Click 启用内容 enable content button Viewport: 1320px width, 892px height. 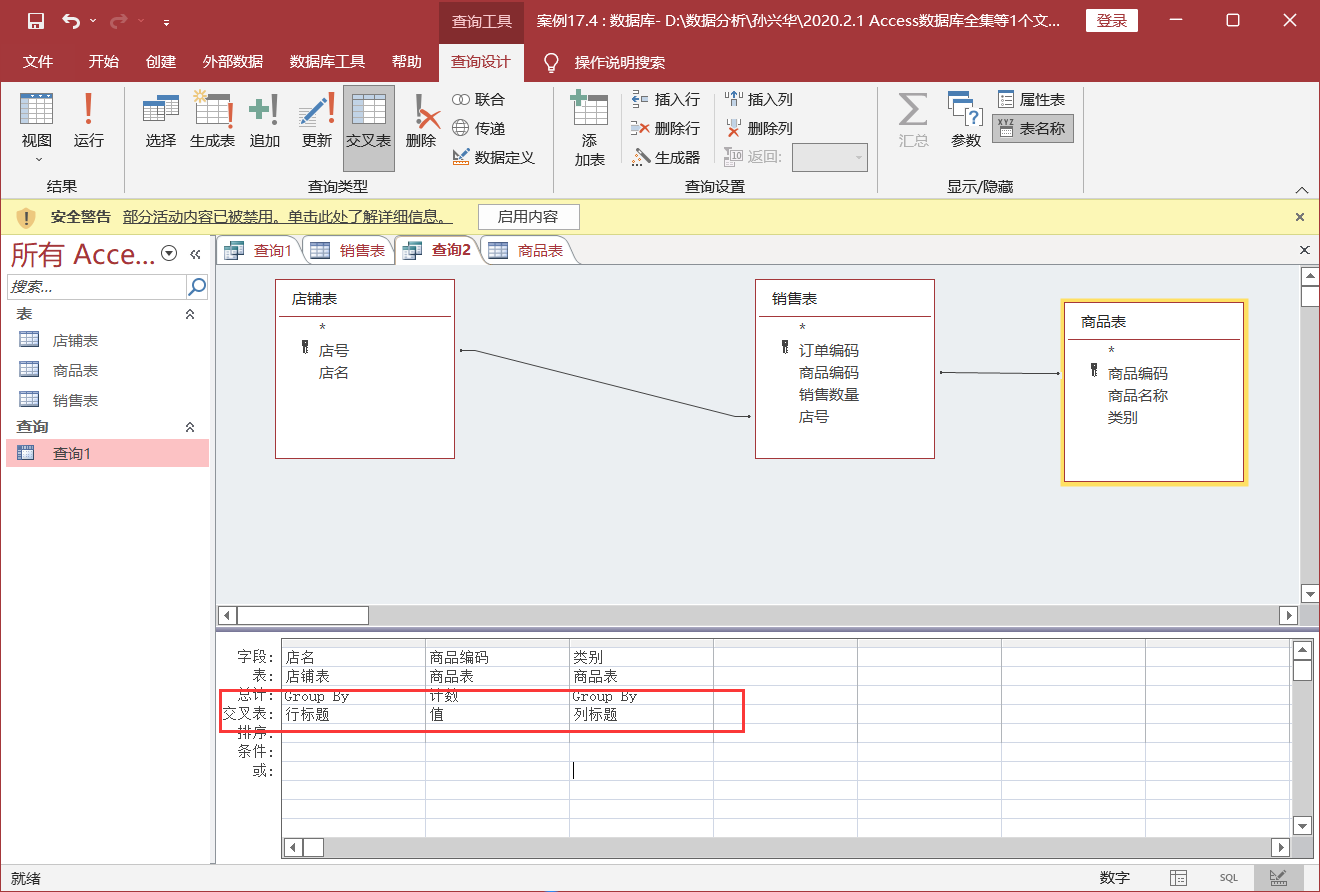click(x=528, y=216)
